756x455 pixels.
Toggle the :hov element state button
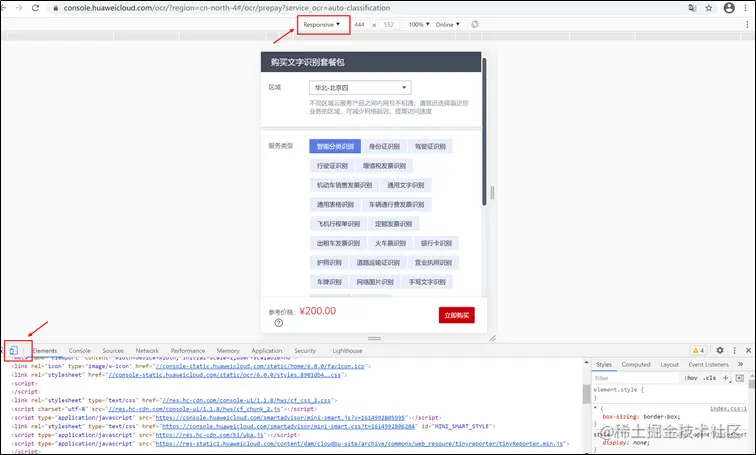[x=691, y=378]
